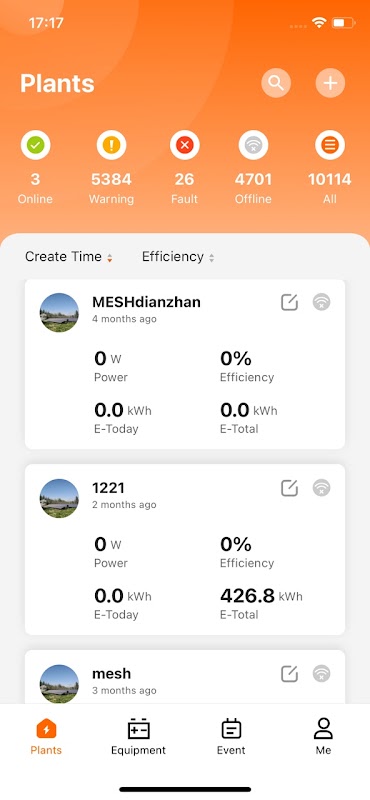Edit the MESHdianzhan plant via pencil icon
The height and width of the screenshot is (800, 370).
pyautogui.click(x=289, y=302)
